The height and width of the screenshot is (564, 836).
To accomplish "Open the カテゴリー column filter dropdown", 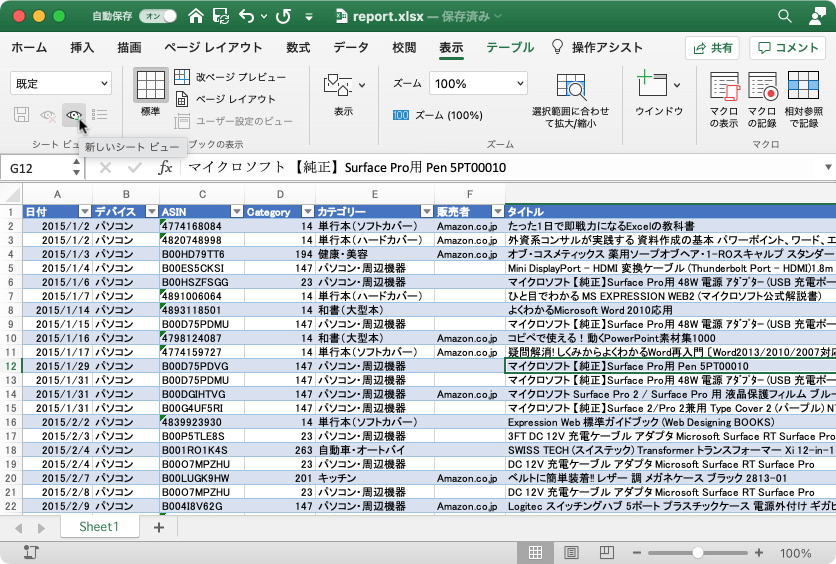I will [x=427, y=212].
